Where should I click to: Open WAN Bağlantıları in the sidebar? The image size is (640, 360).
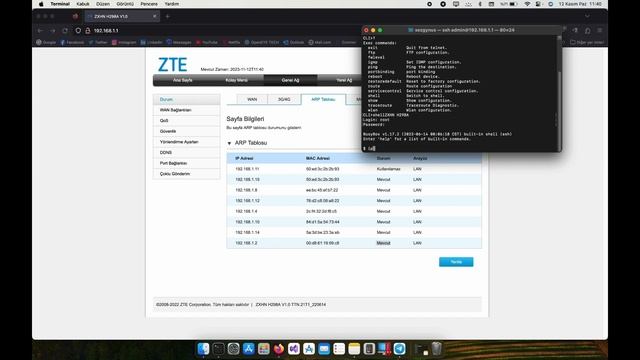pos(187,110)
